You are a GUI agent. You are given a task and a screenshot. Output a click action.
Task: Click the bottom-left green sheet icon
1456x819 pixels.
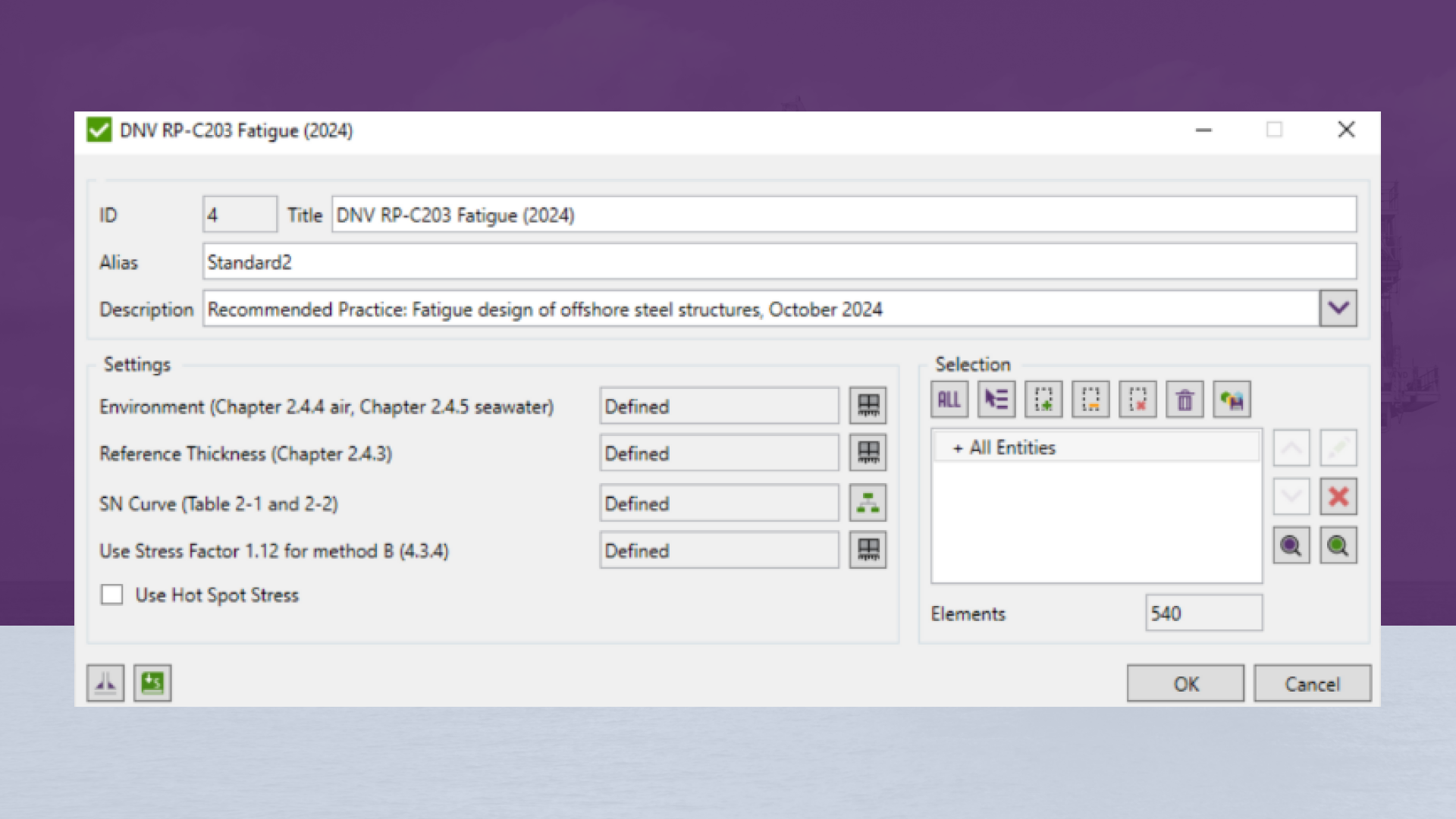152,683
